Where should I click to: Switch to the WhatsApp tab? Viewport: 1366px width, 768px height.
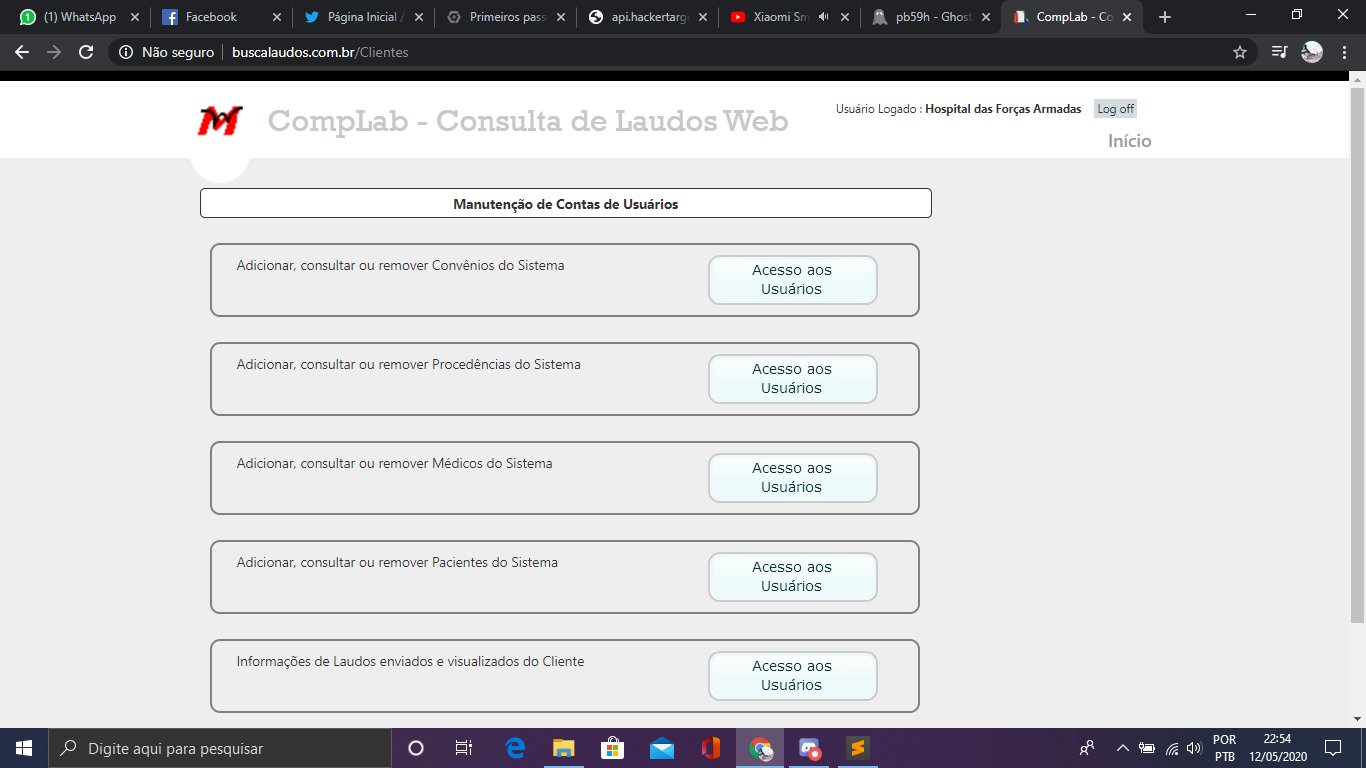click(x=80, y=17)
